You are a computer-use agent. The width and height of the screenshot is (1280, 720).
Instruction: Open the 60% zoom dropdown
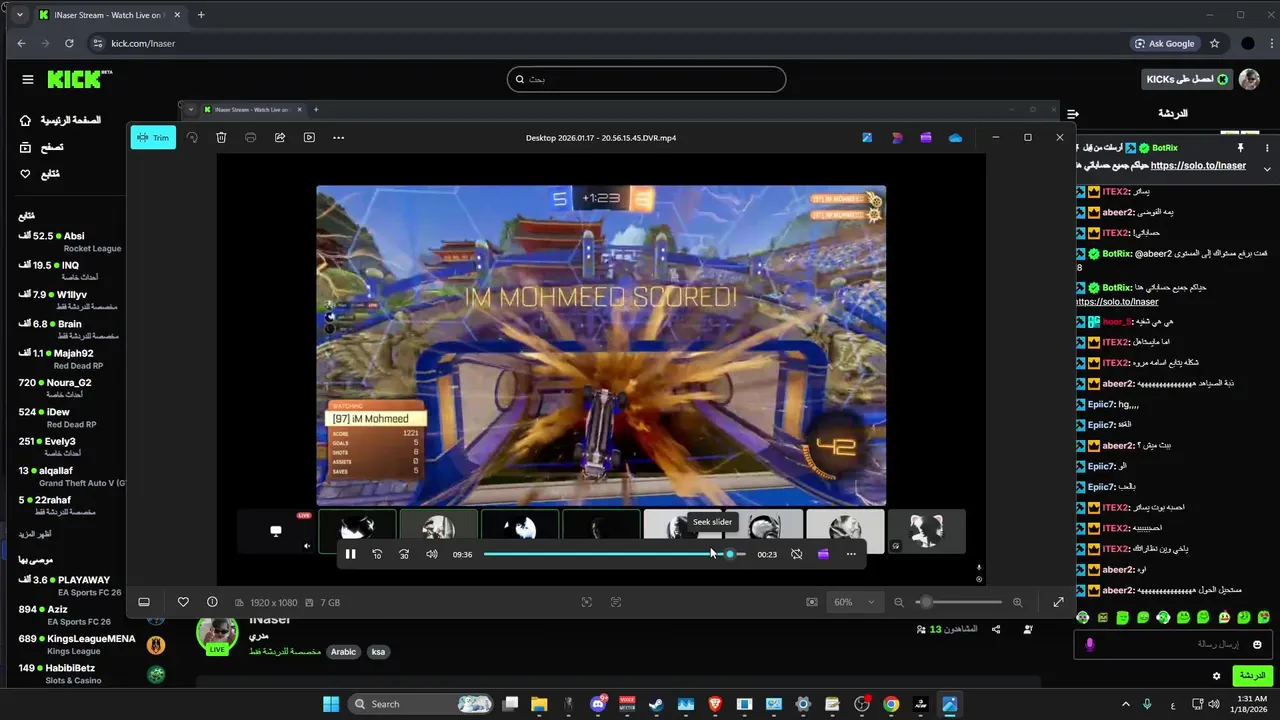(x=855, y=602)
